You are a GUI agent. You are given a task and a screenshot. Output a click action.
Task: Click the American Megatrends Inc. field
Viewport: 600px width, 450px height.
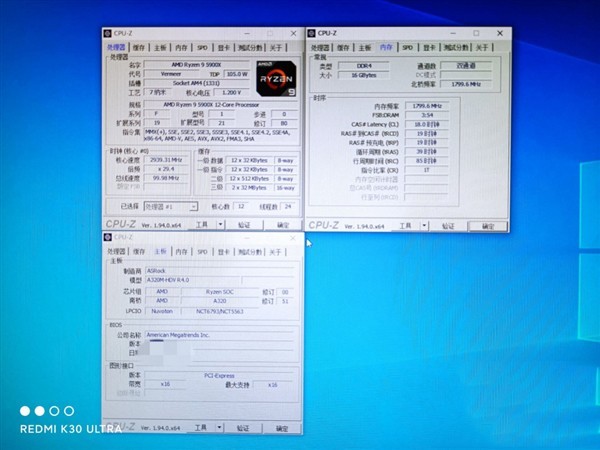click(x=220, y=335)
